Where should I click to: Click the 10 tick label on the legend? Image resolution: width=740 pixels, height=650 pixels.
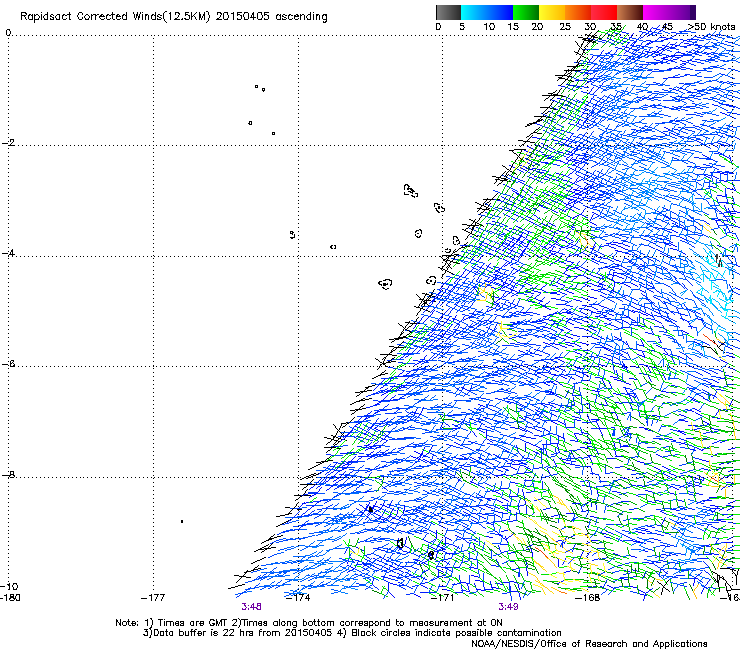[x=489, y=27]
